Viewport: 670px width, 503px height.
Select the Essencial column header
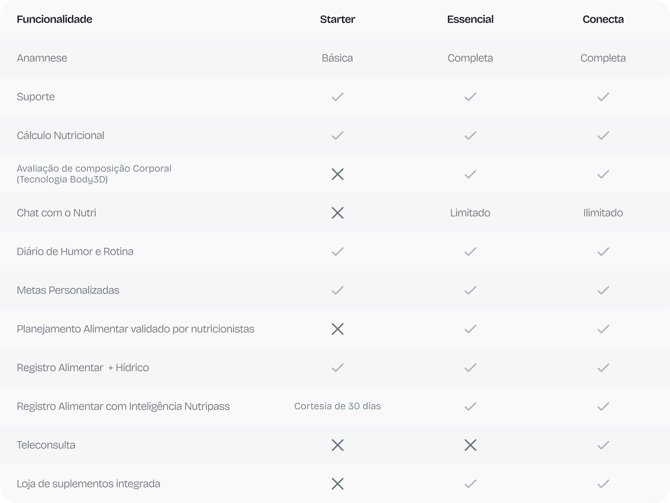coord(470,19)
